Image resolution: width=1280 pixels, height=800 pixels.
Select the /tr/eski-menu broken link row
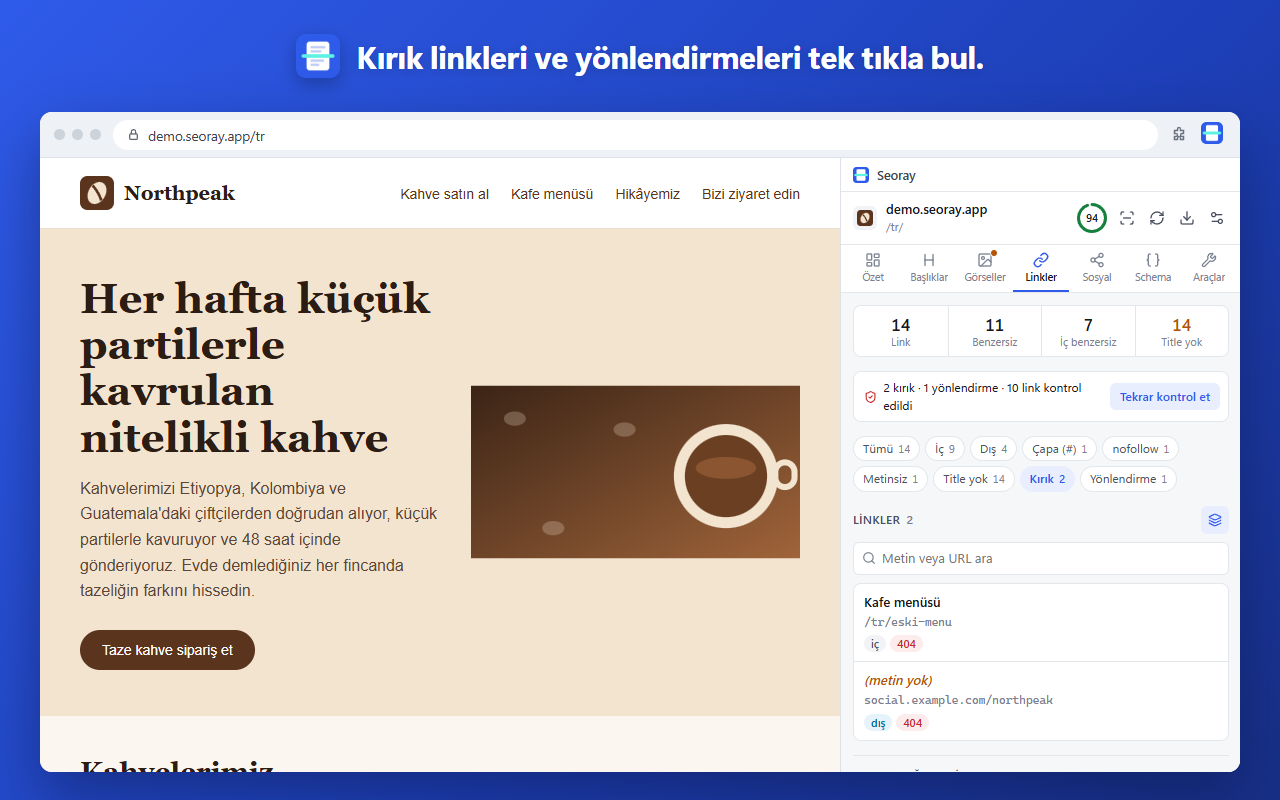[x=1041, y=623]
